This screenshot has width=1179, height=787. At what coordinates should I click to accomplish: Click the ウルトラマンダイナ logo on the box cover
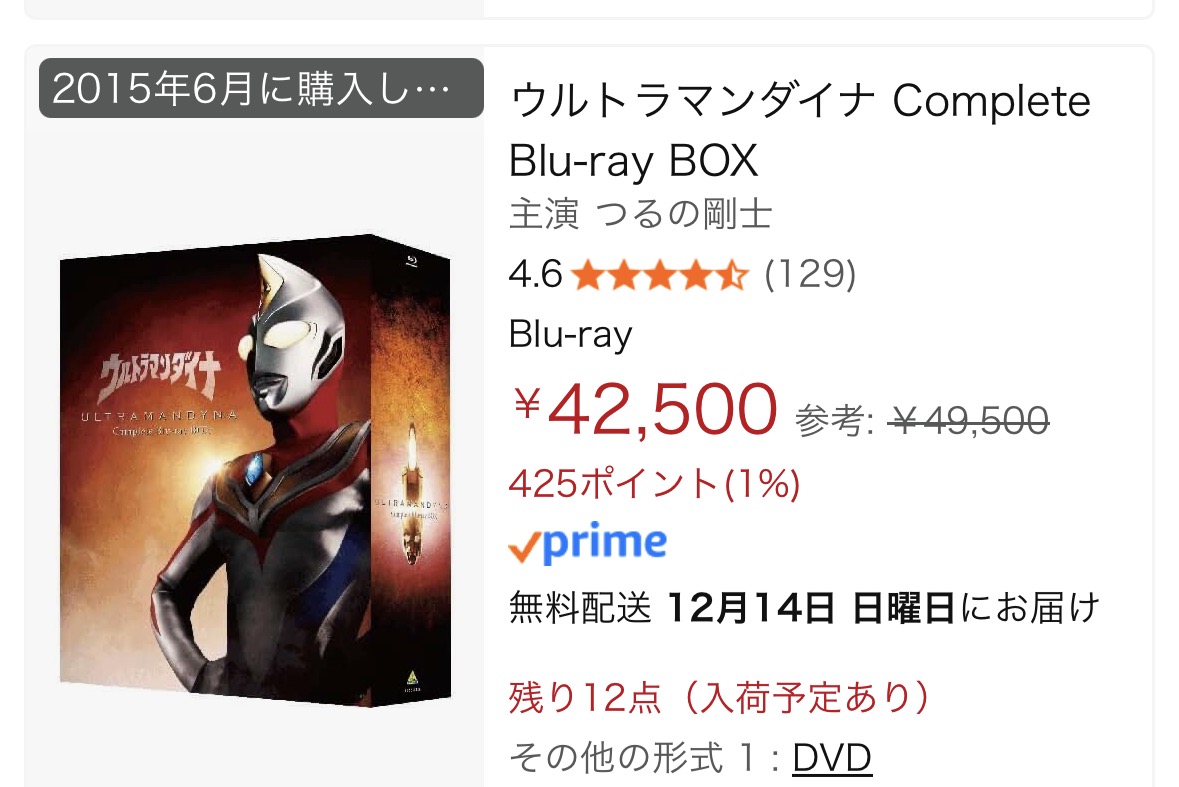[x=161, y=376]
